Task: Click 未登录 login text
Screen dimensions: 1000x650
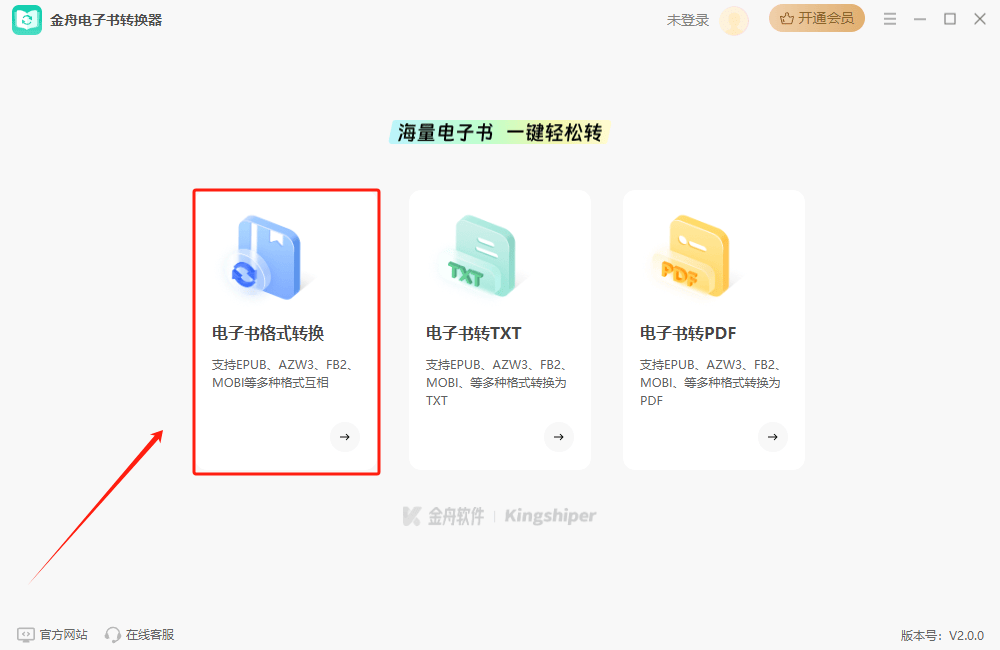Action: click(688, 20)
